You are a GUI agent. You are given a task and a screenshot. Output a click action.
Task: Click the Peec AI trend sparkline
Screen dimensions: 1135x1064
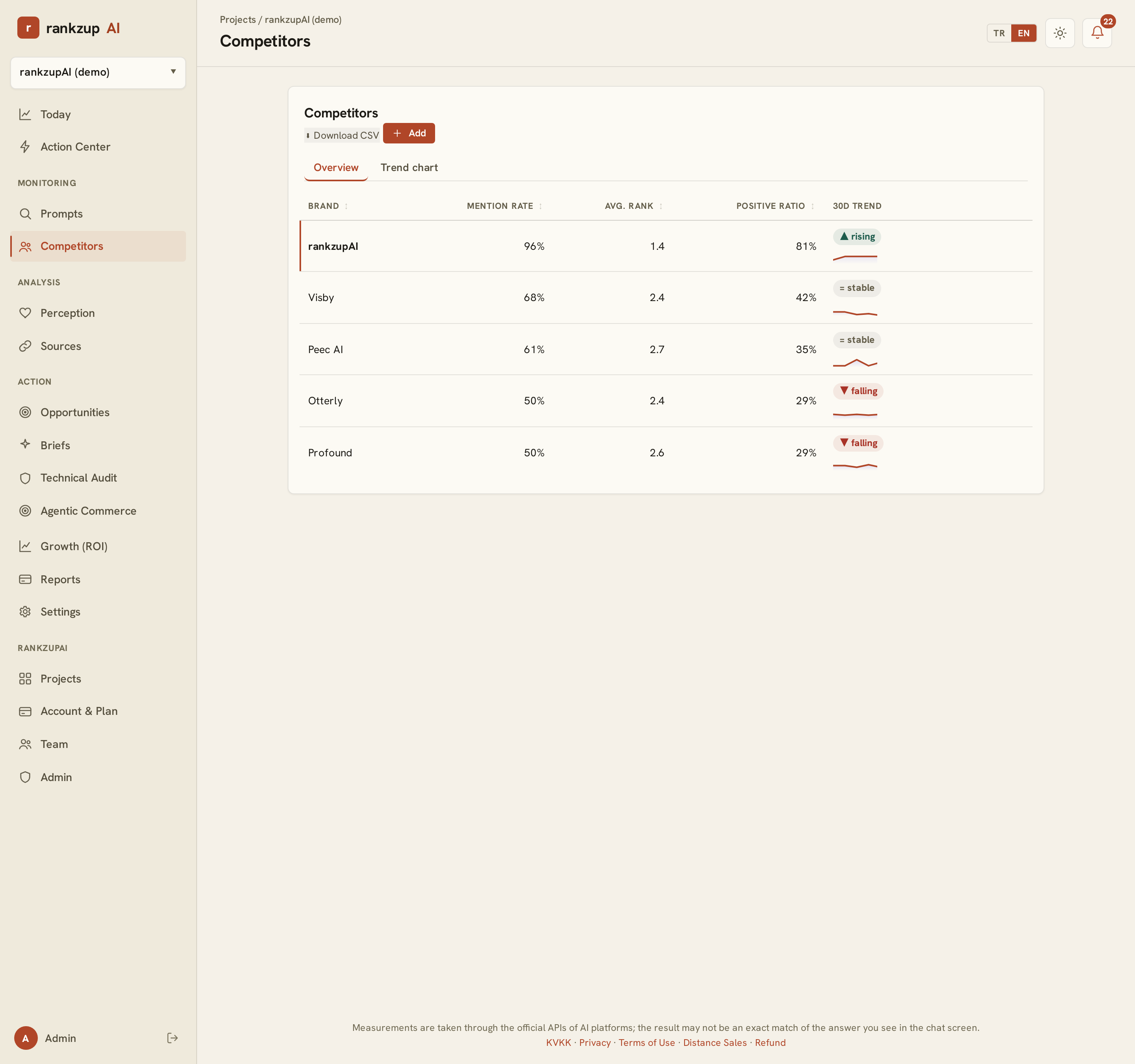855,363
